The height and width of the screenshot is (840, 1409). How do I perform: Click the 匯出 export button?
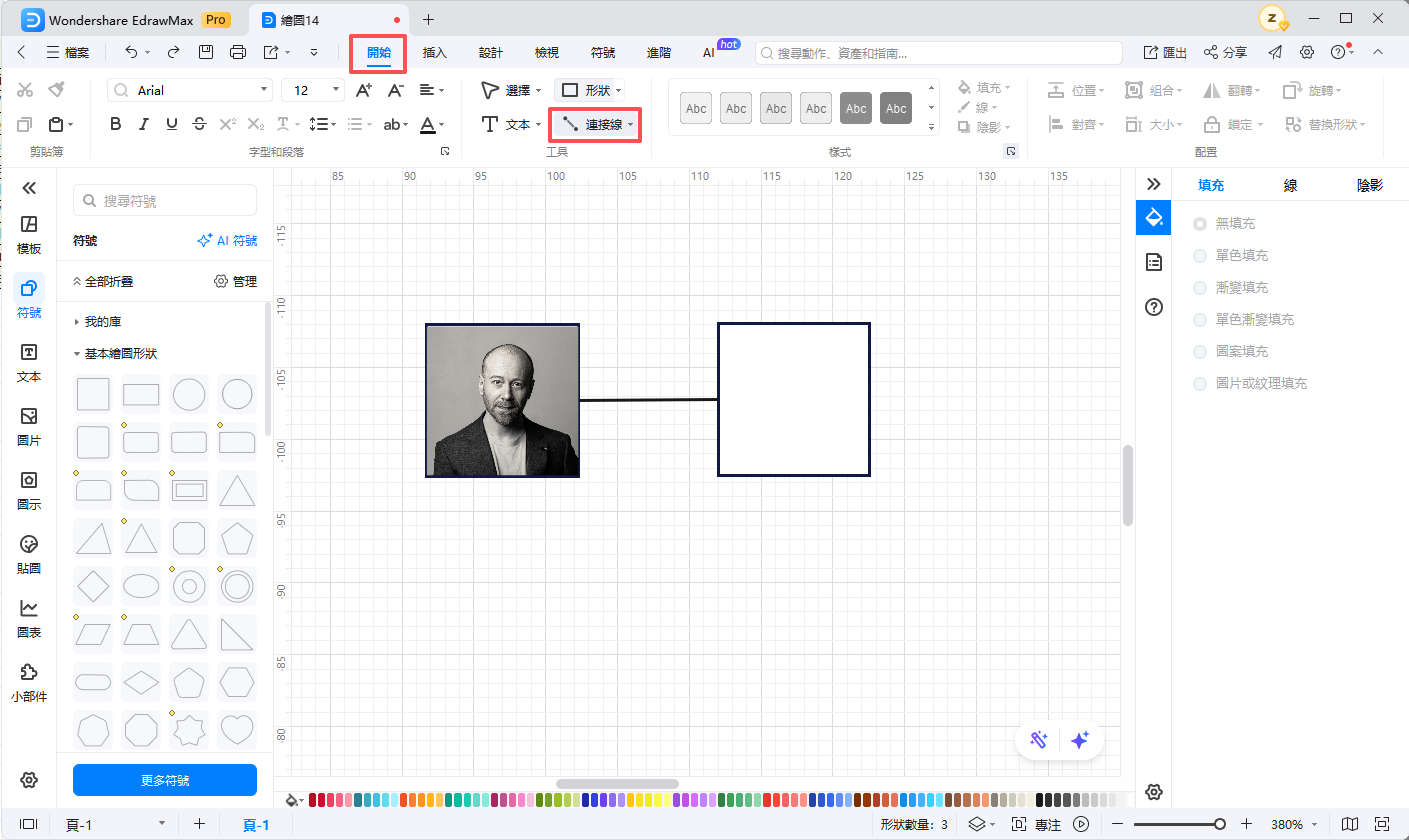(1165, 52)
